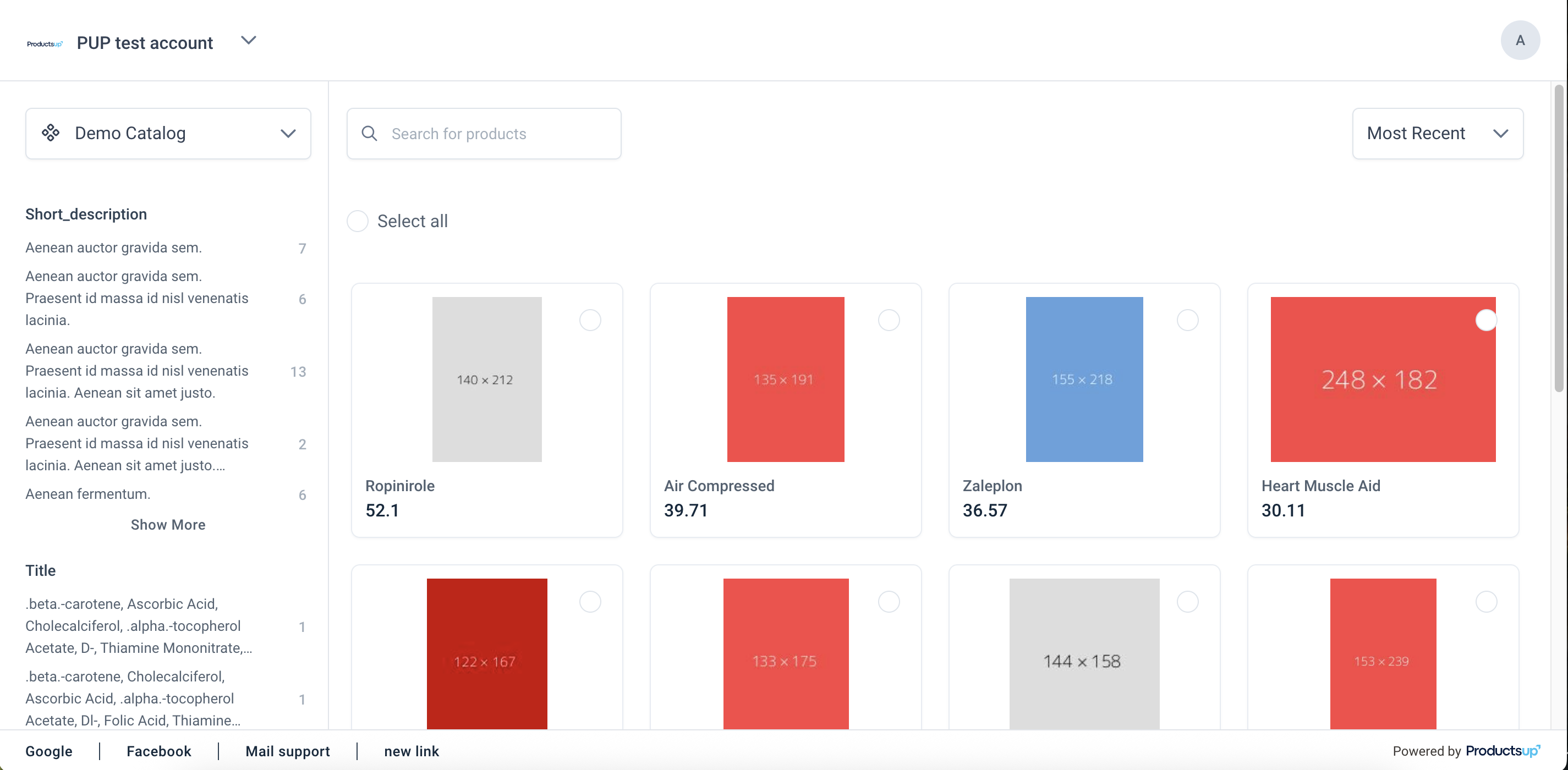1568x770 pixels.
Task: Open the Most Recent sort dropdown
Action: pyautogui.click(x=1438, y=133)
